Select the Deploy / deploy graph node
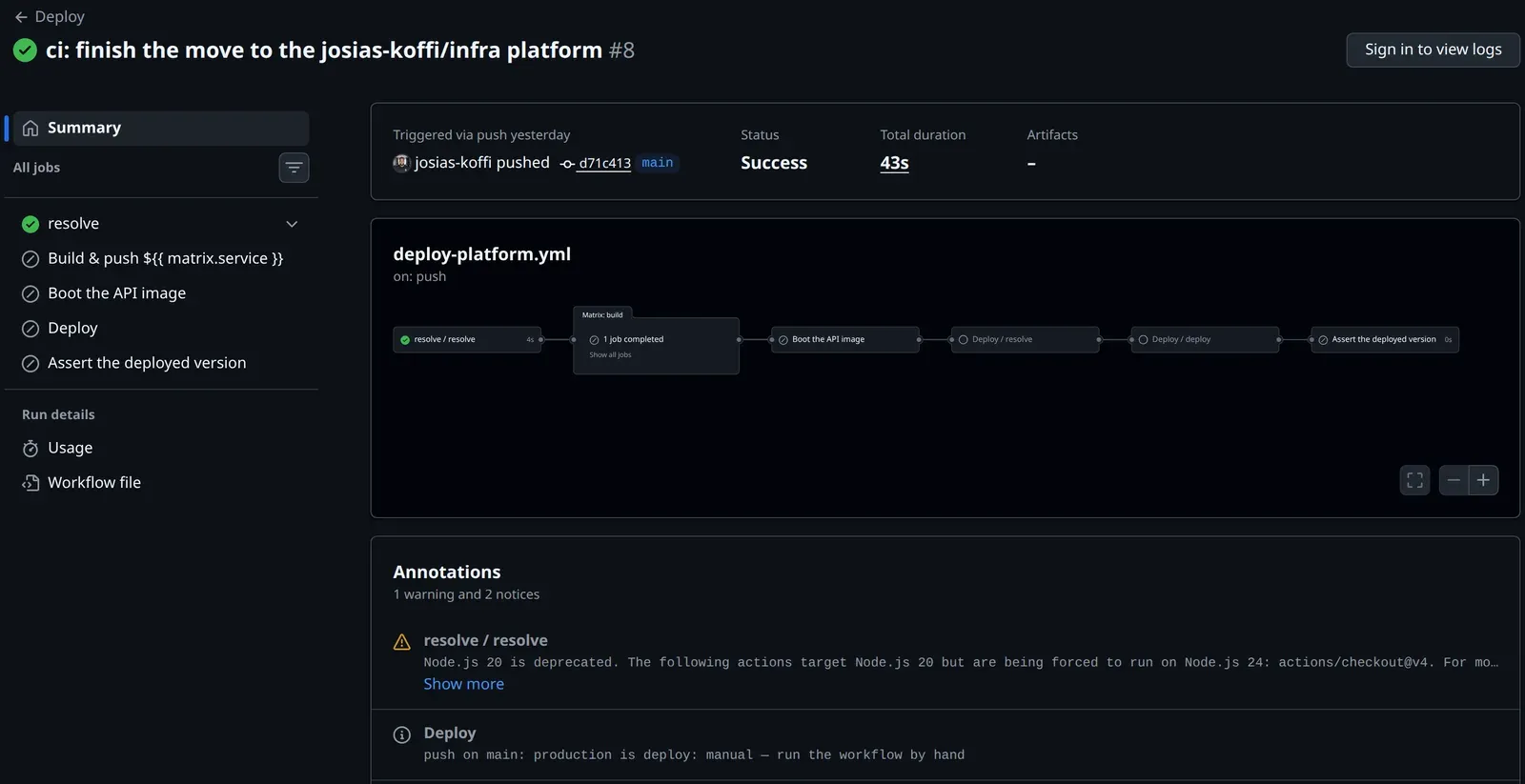The image size is (1525, 784). [1205, 339]
